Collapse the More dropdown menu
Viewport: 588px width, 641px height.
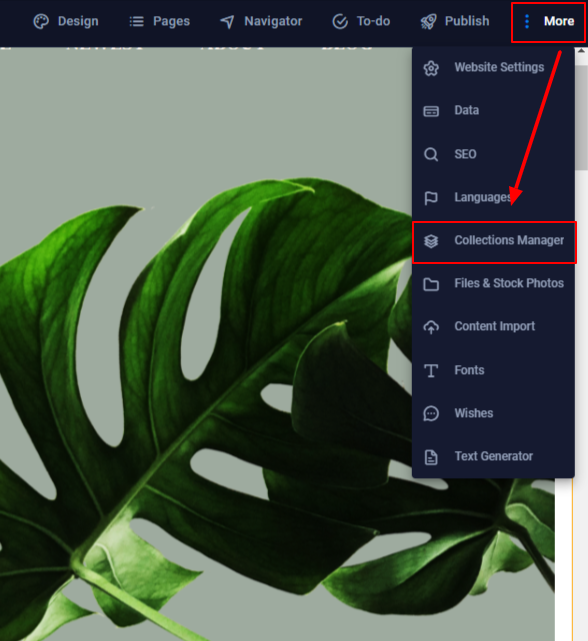point(548,22)
